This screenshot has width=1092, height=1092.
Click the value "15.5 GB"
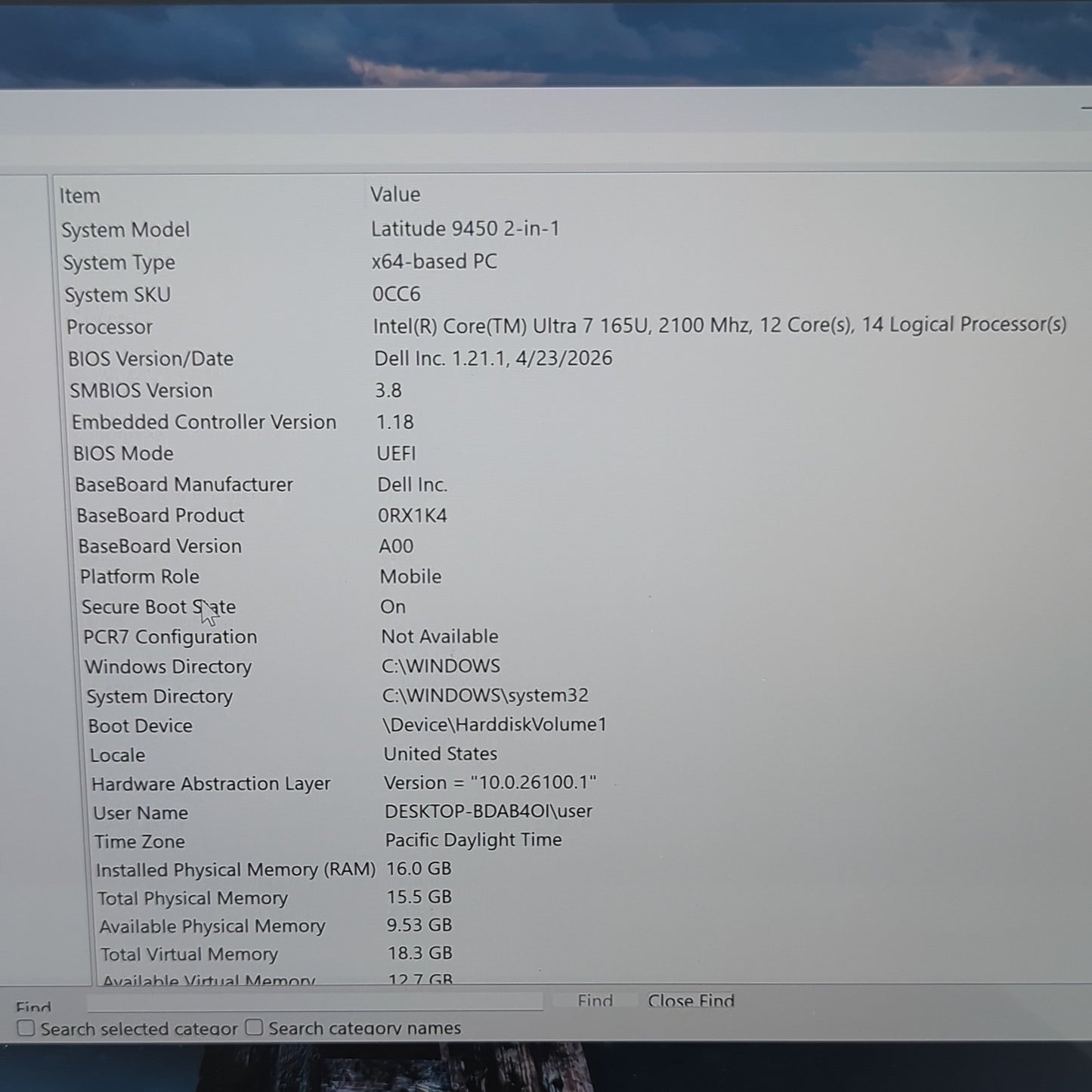419,897
